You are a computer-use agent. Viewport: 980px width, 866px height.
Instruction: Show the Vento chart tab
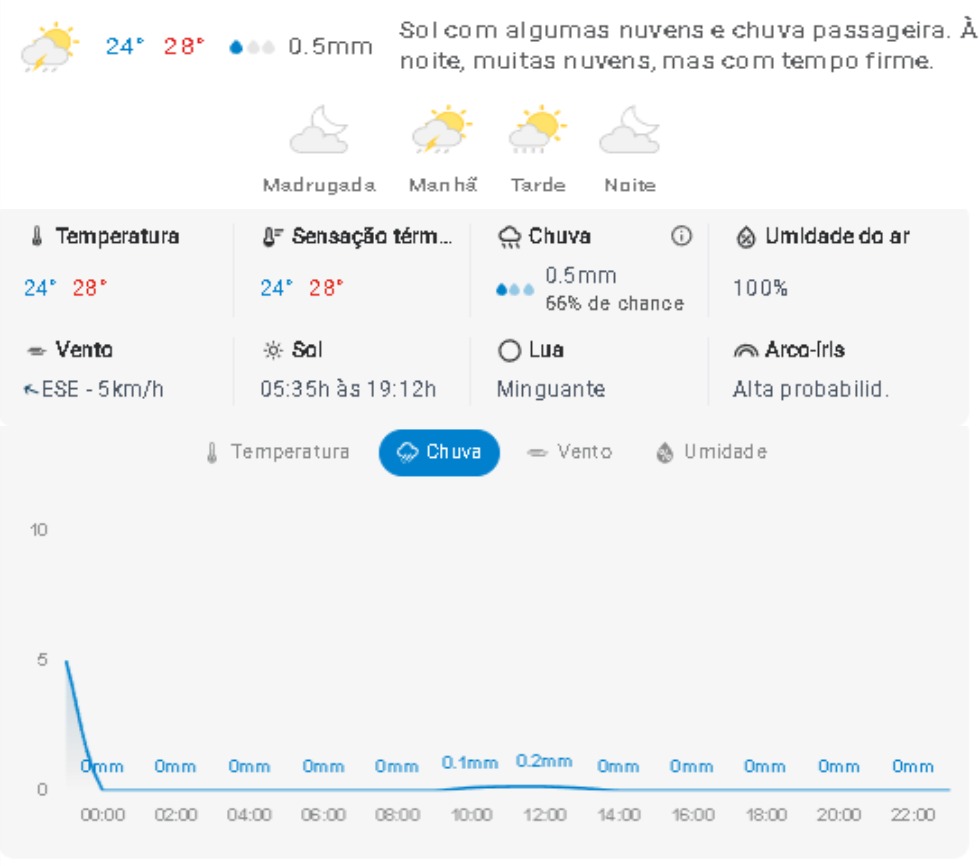[x=570, y=452]
